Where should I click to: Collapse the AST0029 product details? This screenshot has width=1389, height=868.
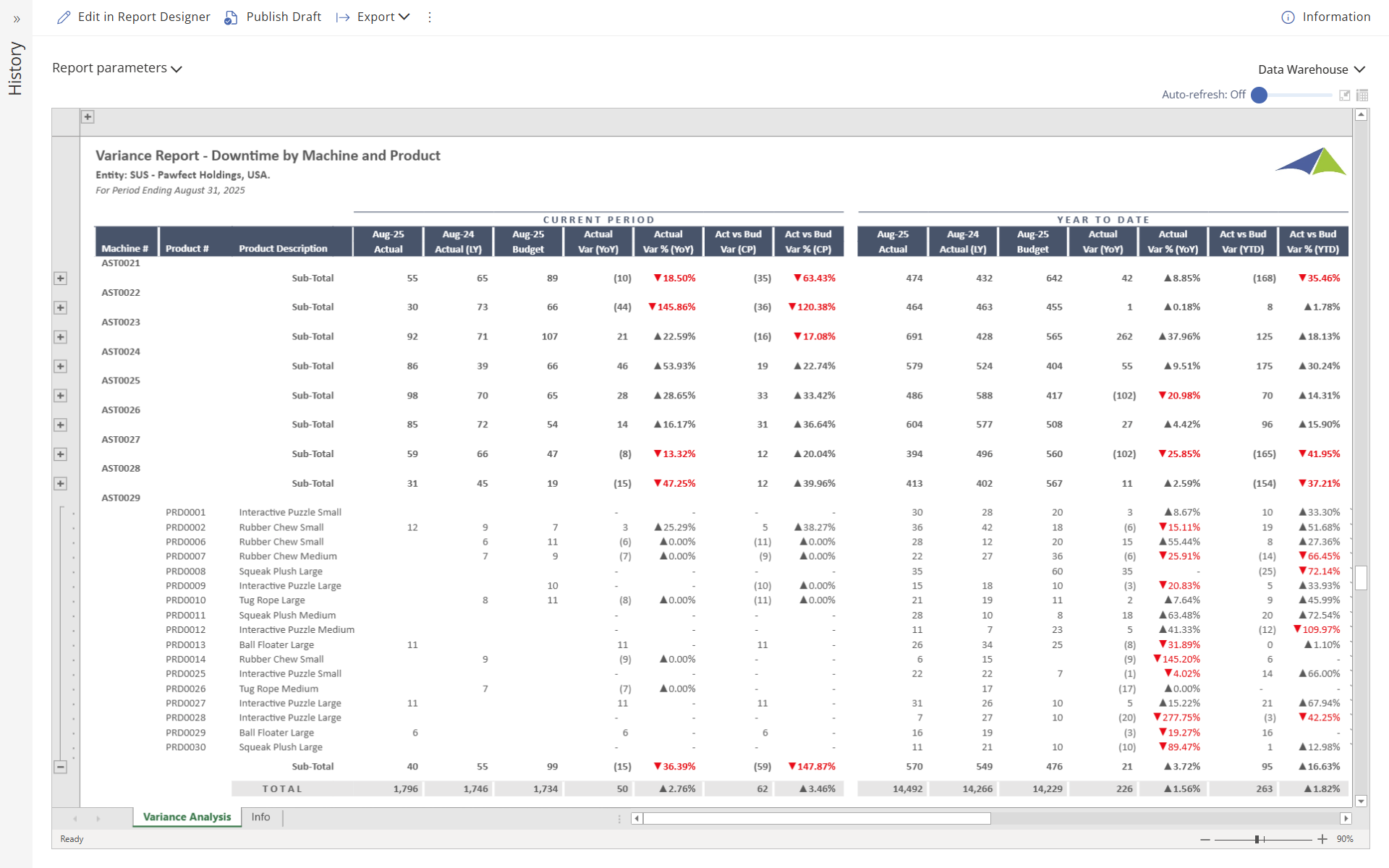[61, 766]
